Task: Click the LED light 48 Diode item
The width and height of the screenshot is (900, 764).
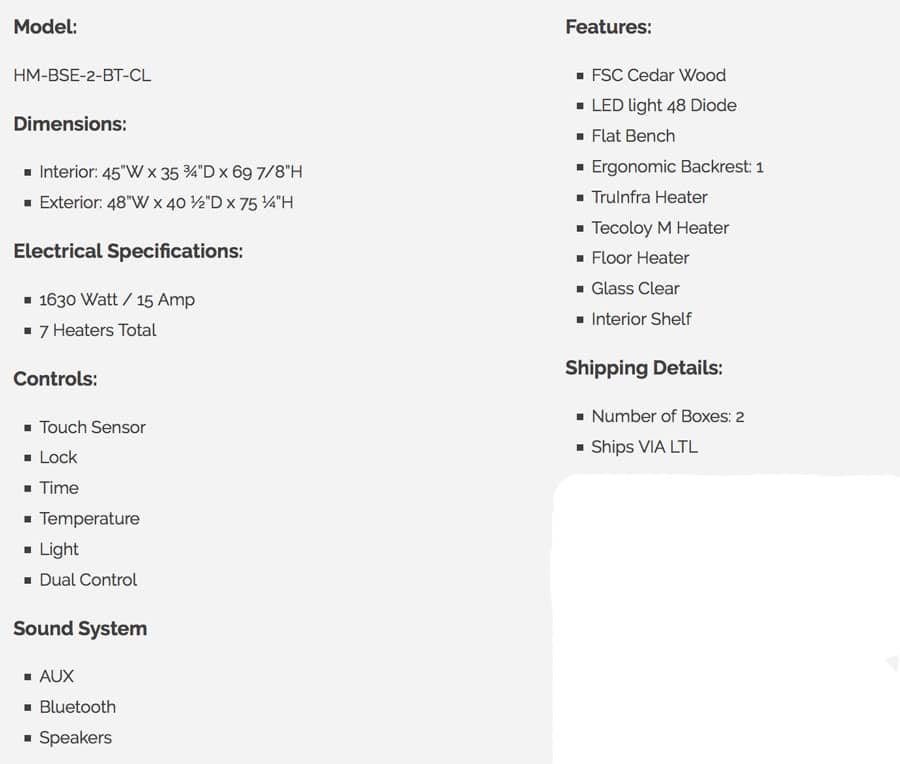Action: click(663, 105)
